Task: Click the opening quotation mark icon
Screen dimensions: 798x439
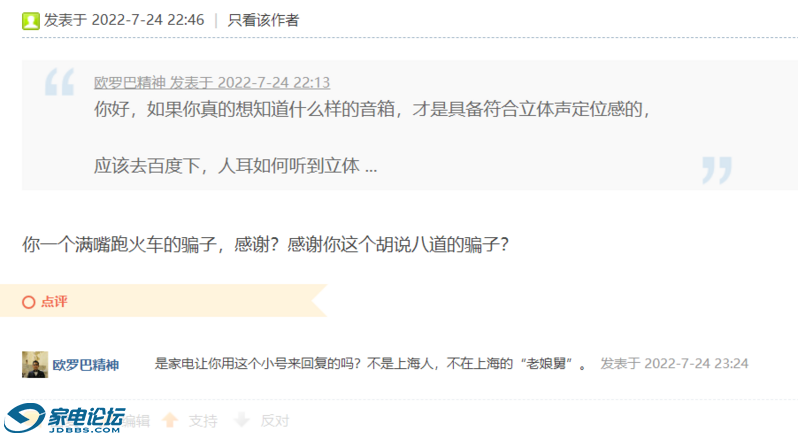Action: click(60, 82)
